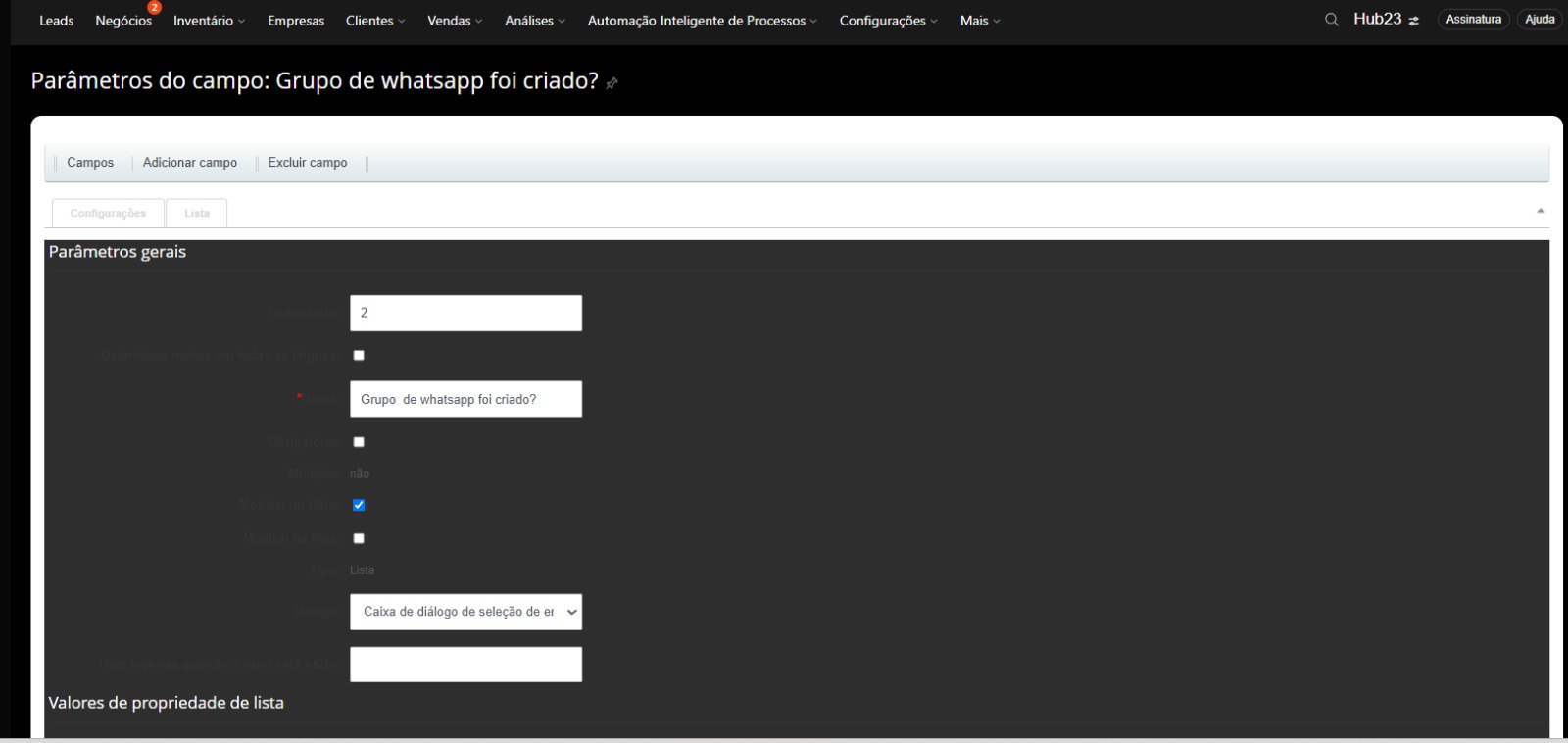Select the Configurações tab in the panel
1568x743 pixels.
[x=108, y=213]
